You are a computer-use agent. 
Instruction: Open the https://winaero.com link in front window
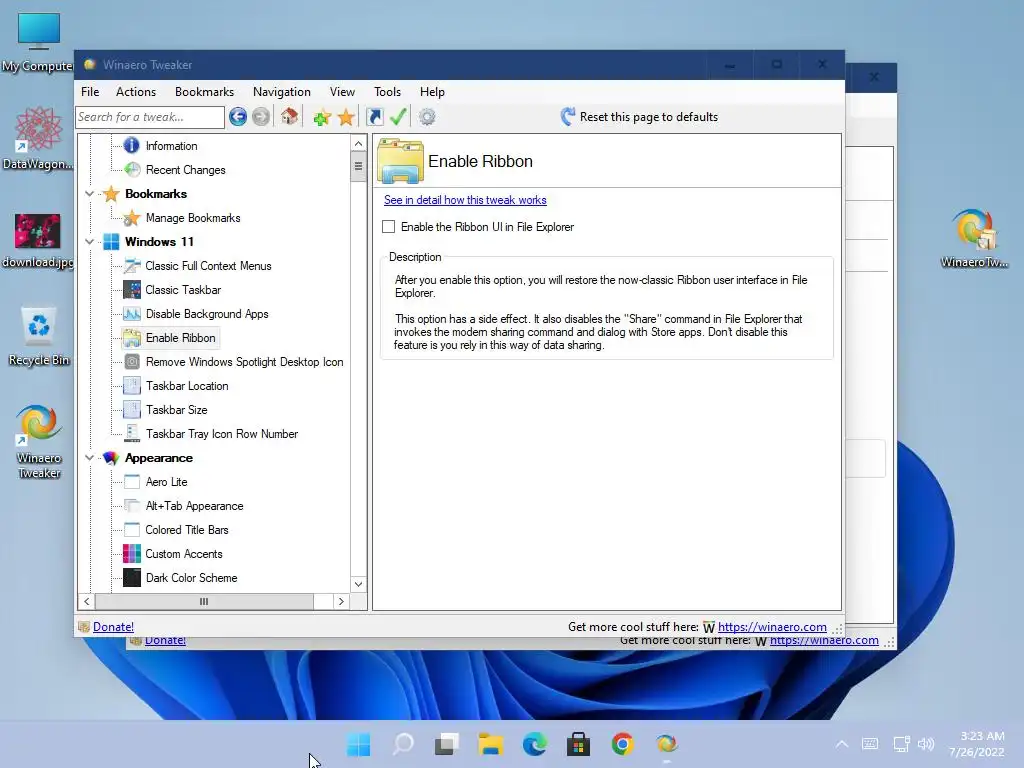(772, 627)
